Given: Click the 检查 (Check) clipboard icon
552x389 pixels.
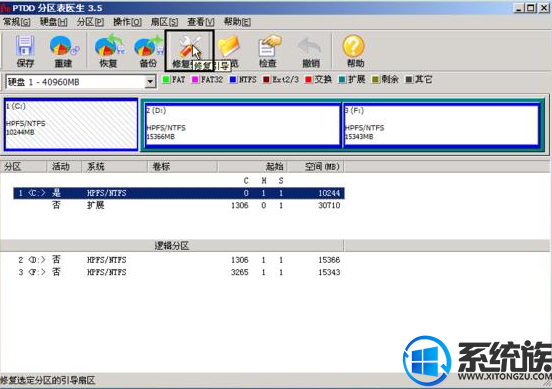Looking at the screenshot, I should click(269, 46).
